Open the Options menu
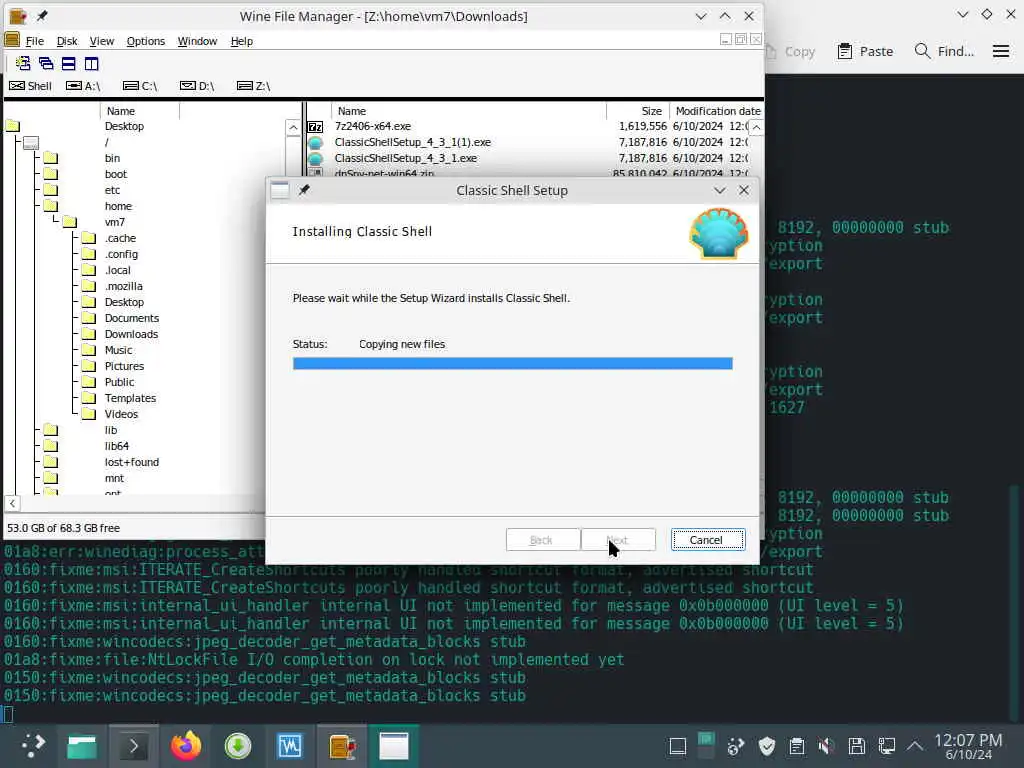 (146, 41)
